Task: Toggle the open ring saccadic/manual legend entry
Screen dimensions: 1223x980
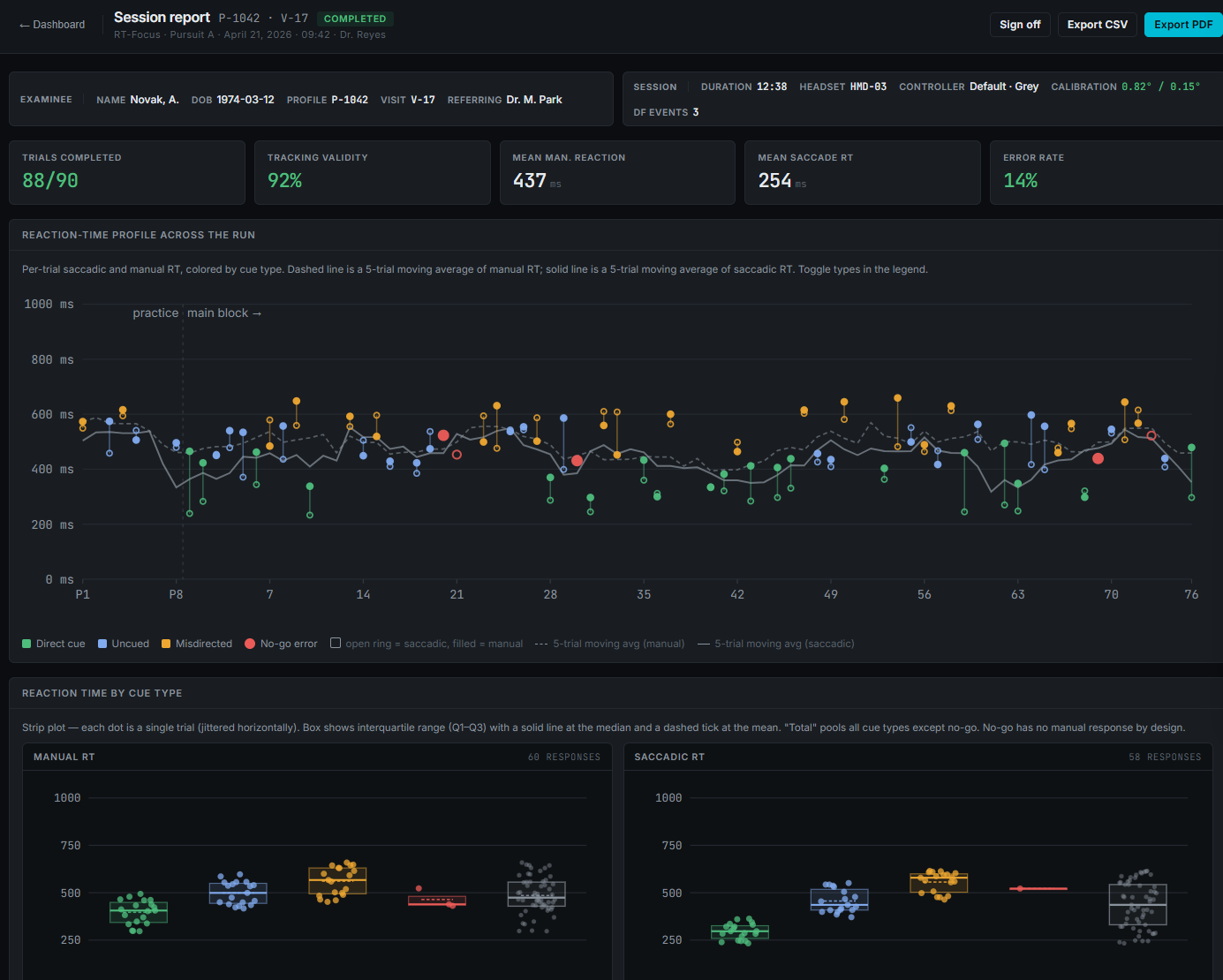Action: pos(427,644)
